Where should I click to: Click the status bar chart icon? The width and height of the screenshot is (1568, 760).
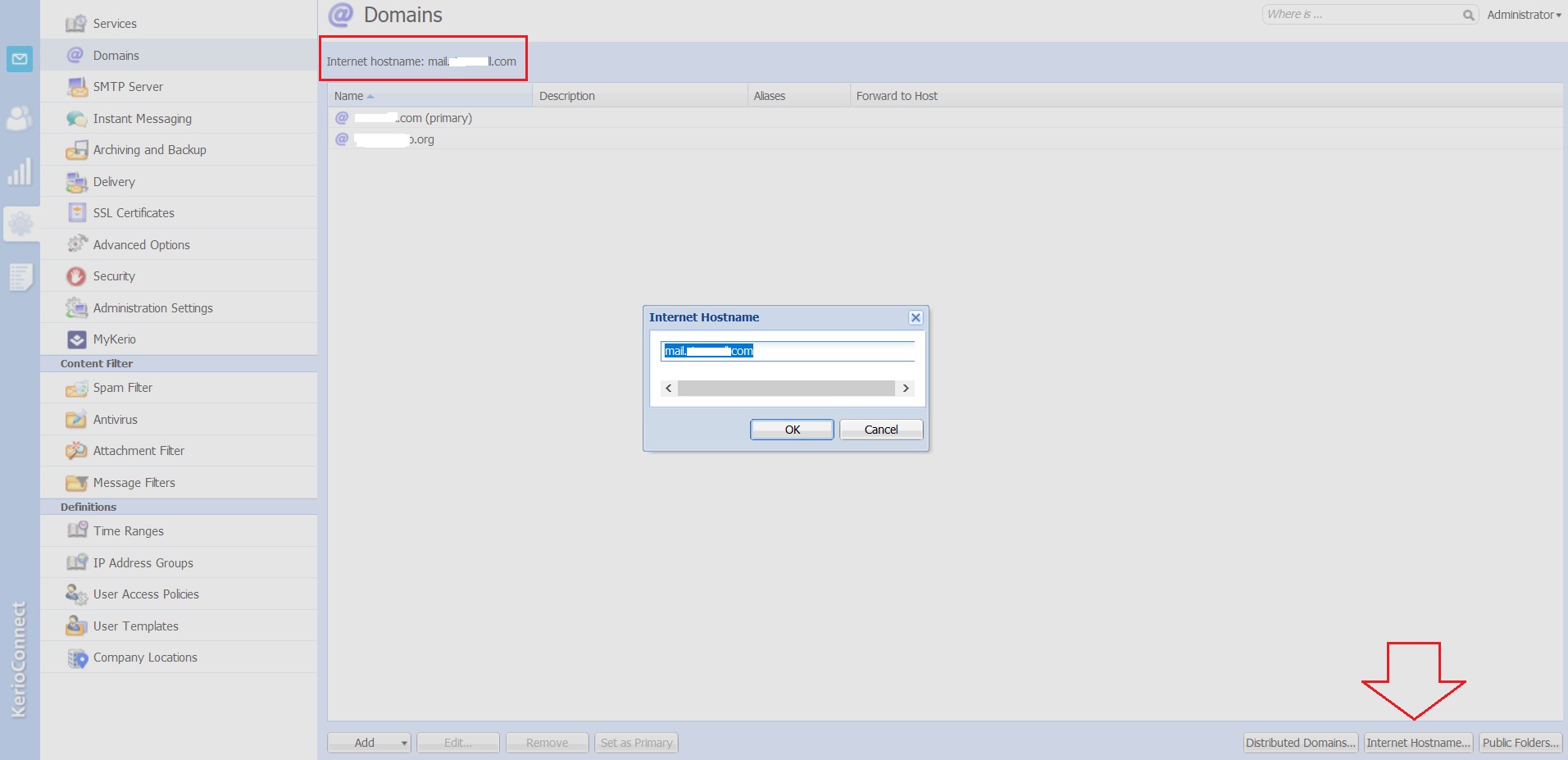pyautogui.click(x=20, y=171)
